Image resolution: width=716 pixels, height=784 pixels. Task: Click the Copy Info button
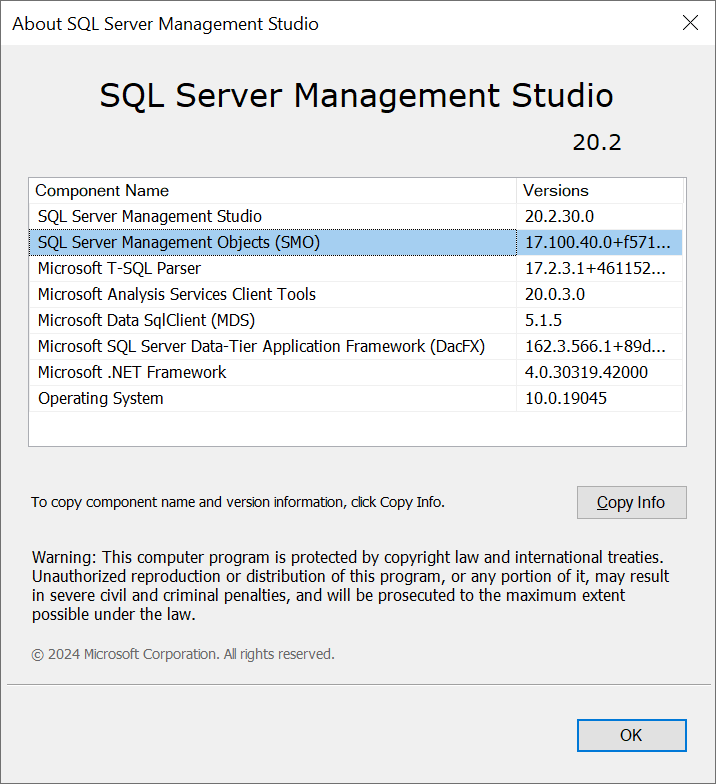click(x=632, y=502)
